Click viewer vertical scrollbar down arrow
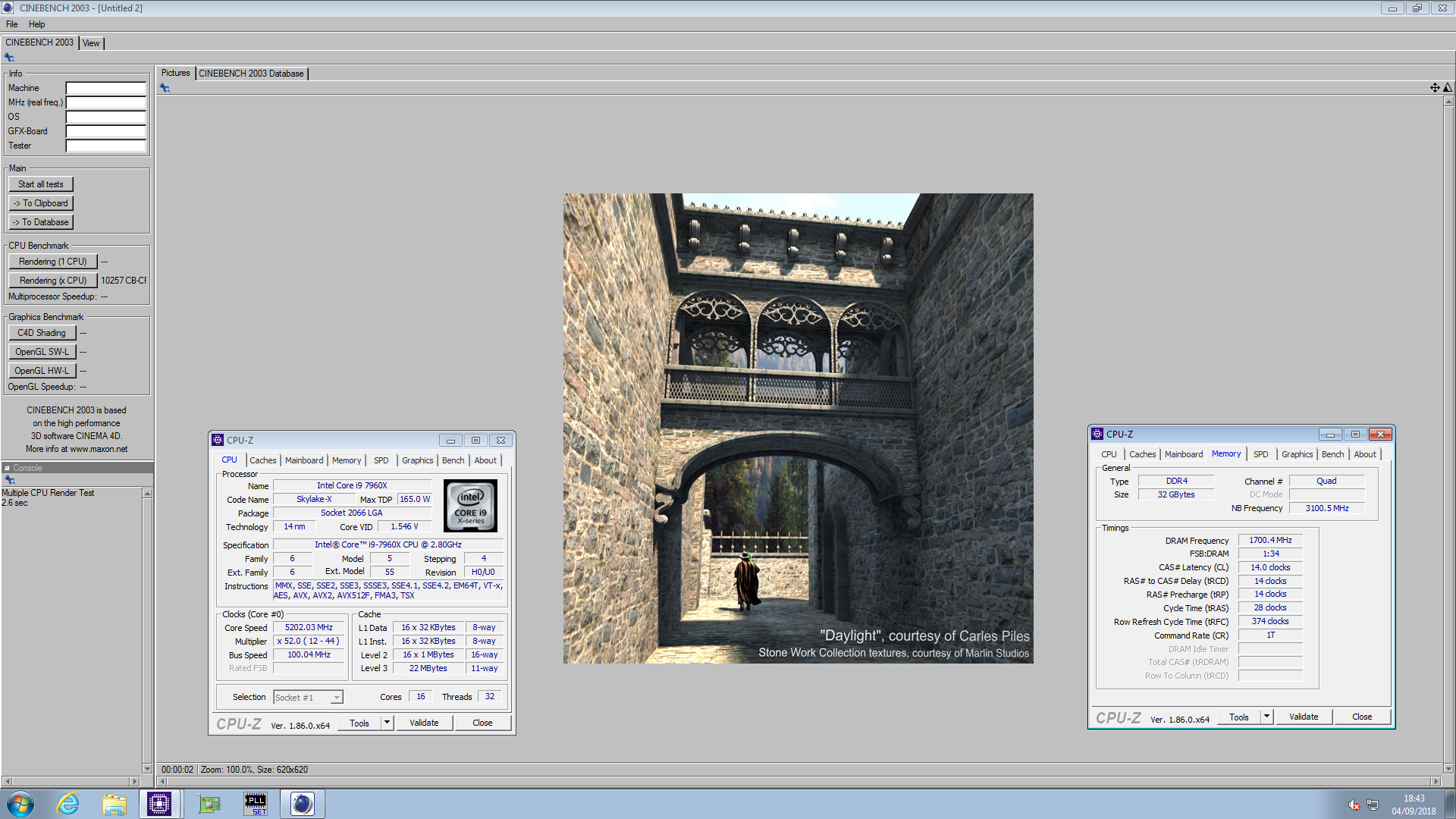Viewport: 1456px width, 819px height. coord(1448,768)
